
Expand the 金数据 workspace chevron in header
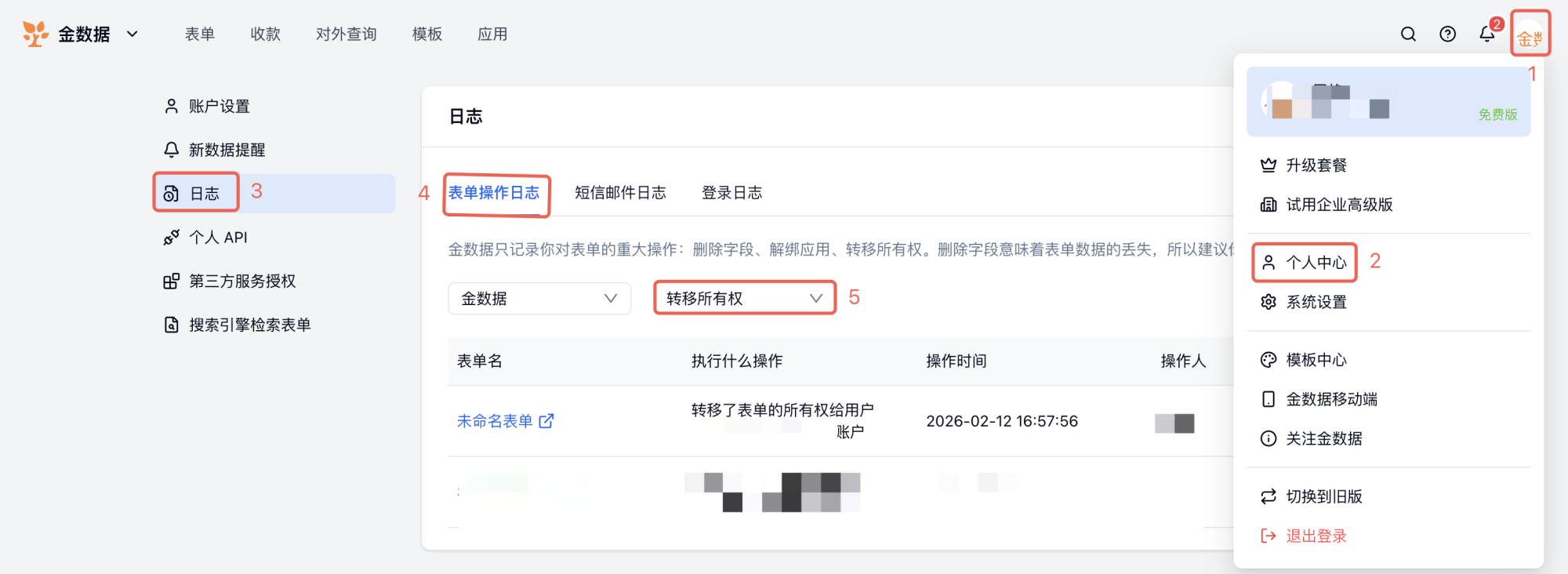click(x=132, y=34)
